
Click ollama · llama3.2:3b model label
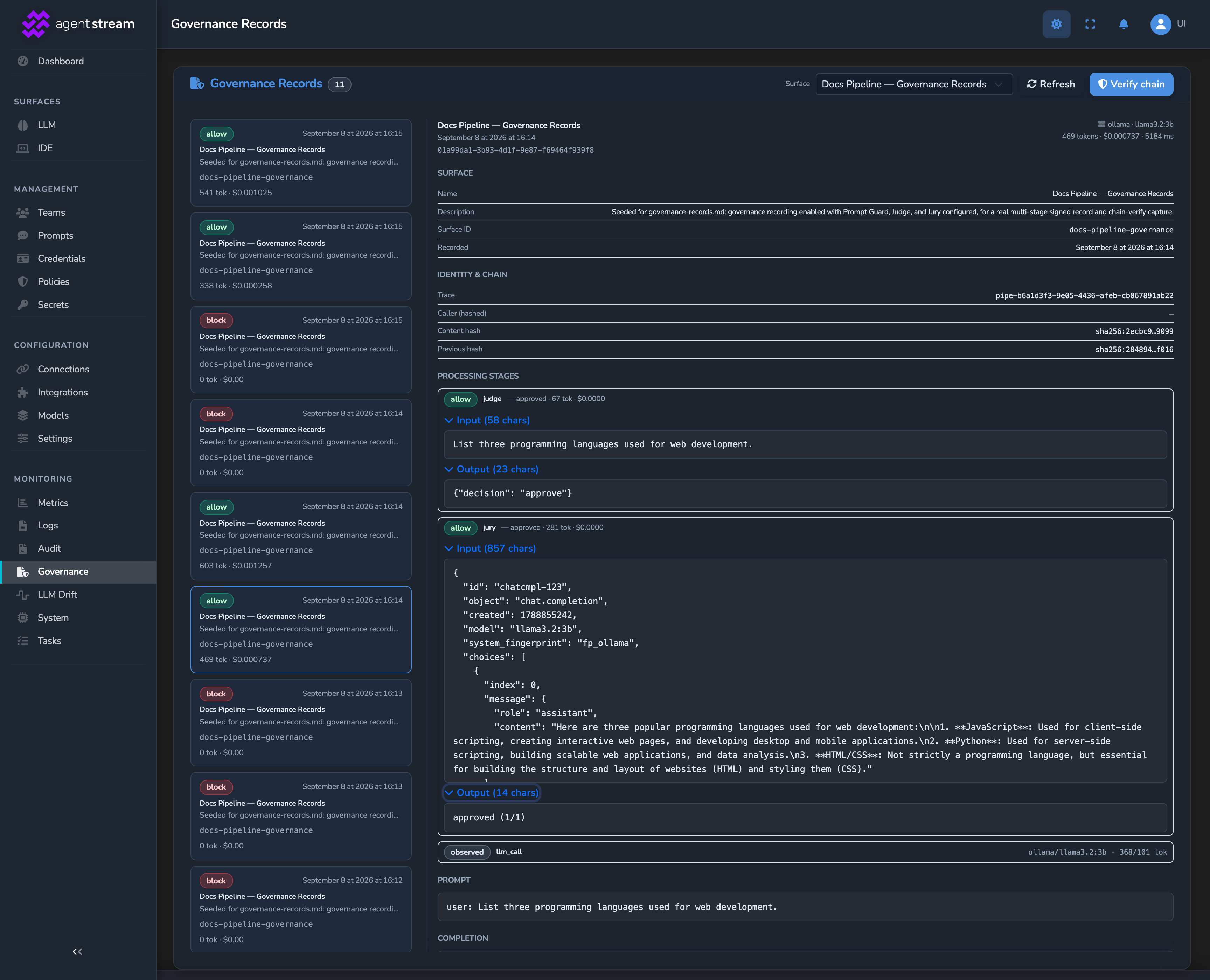(1140, 124)
